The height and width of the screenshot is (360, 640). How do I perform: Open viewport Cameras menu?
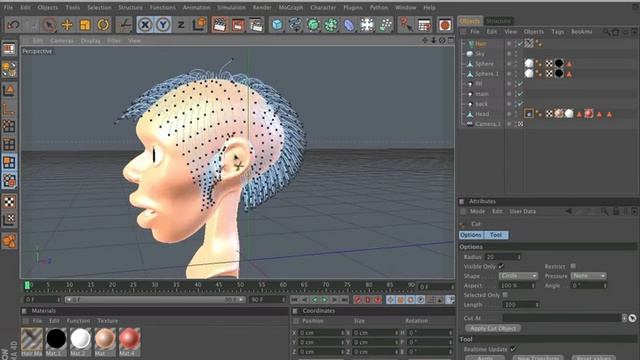(x=62, y=41)
